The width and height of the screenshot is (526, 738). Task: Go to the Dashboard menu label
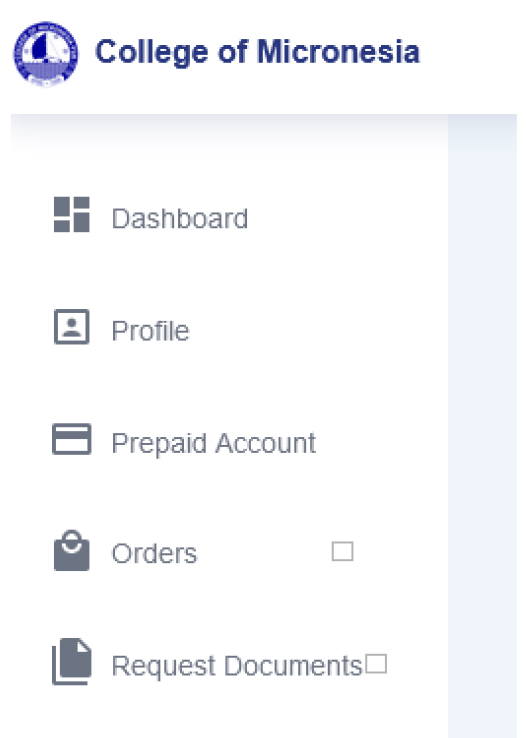coord(180,219)
